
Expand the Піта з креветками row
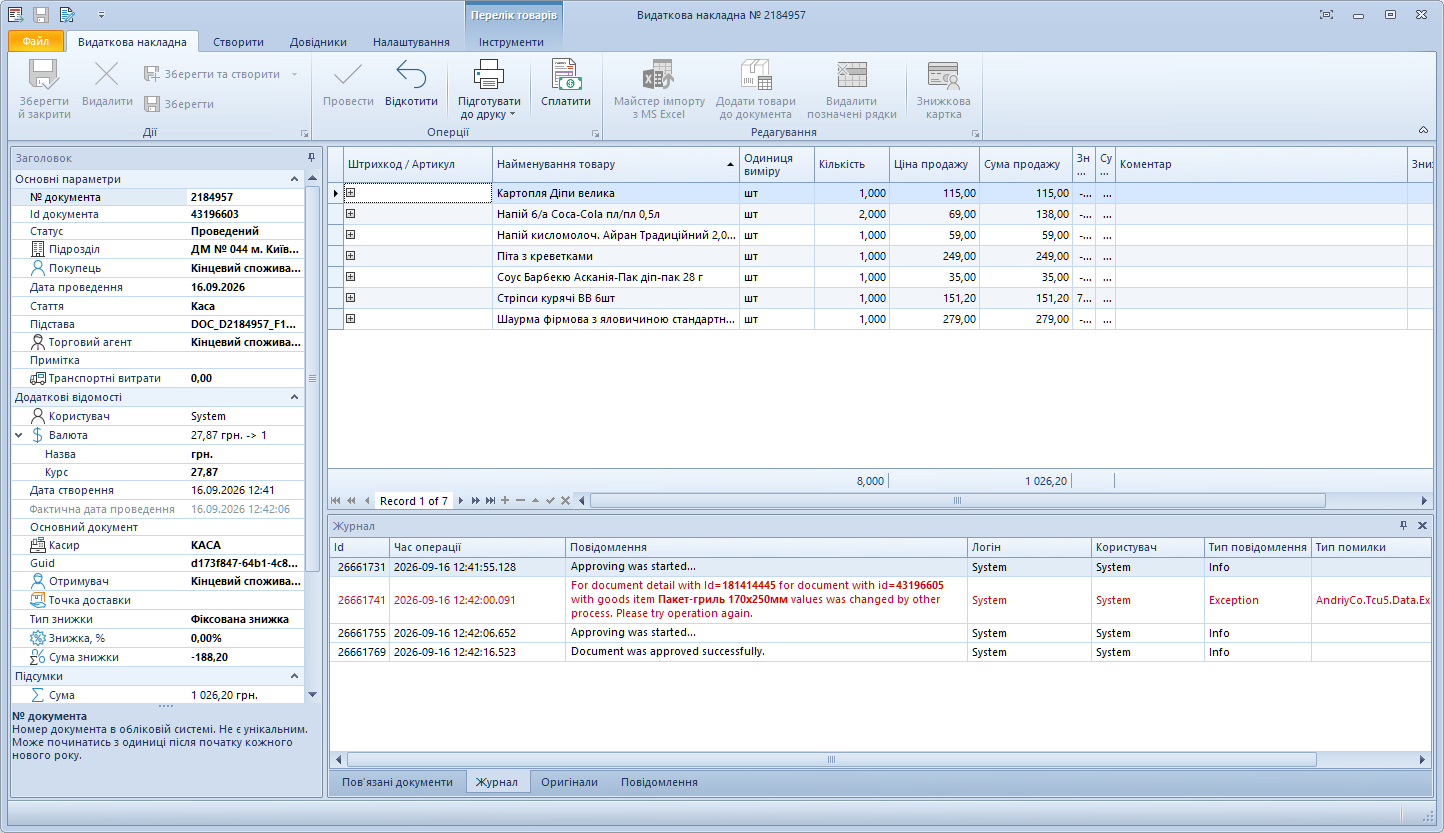(x=350, y=256)
